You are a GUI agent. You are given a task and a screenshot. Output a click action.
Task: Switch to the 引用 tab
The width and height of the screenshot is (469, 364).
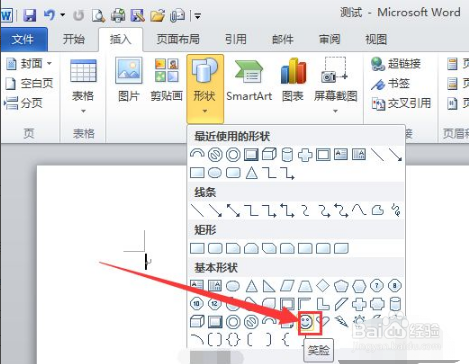pyautogui.click(x=236, y=39)
